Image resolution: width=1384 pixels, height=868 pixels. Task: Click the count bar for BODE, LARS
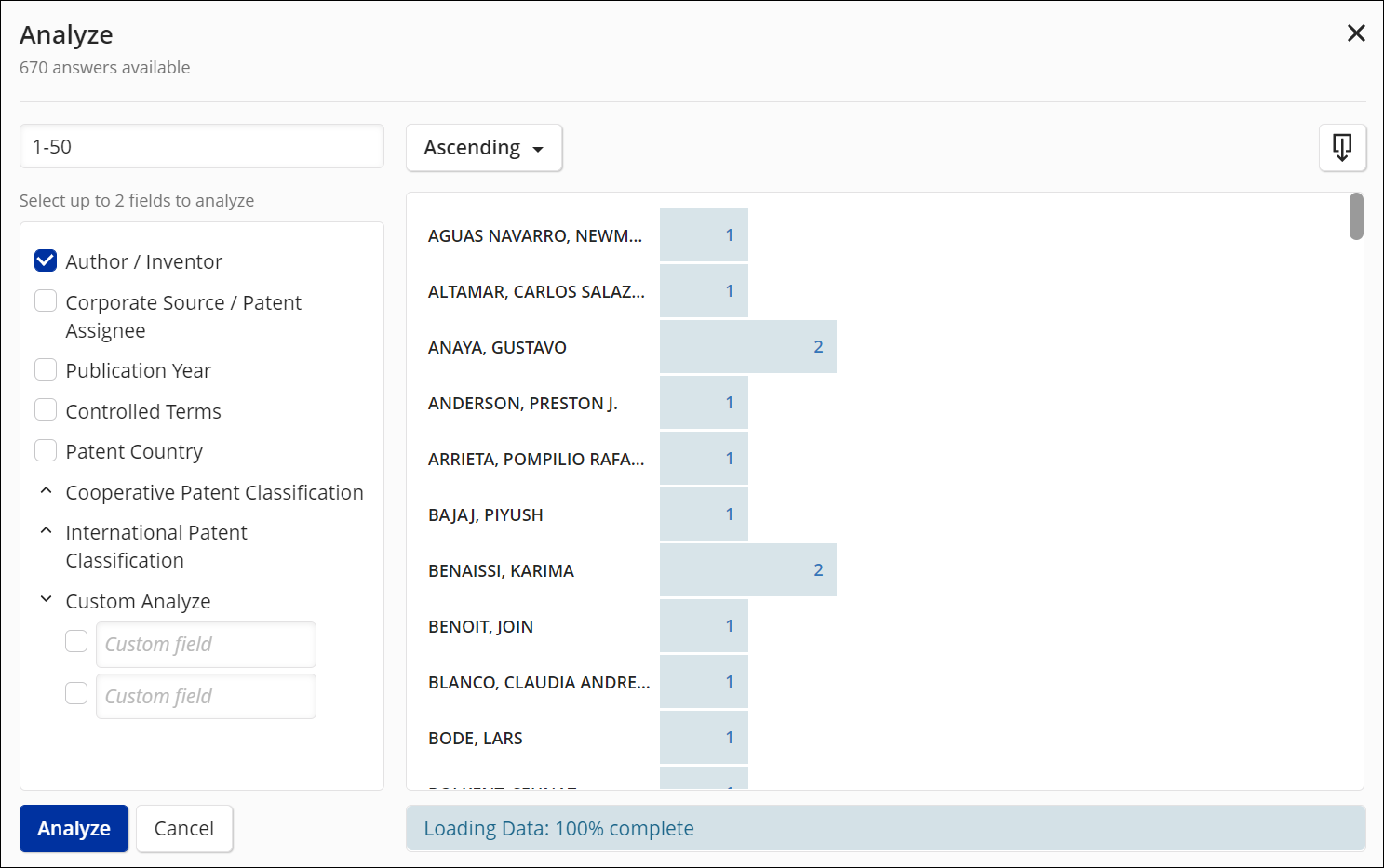(x=704, y=738)
